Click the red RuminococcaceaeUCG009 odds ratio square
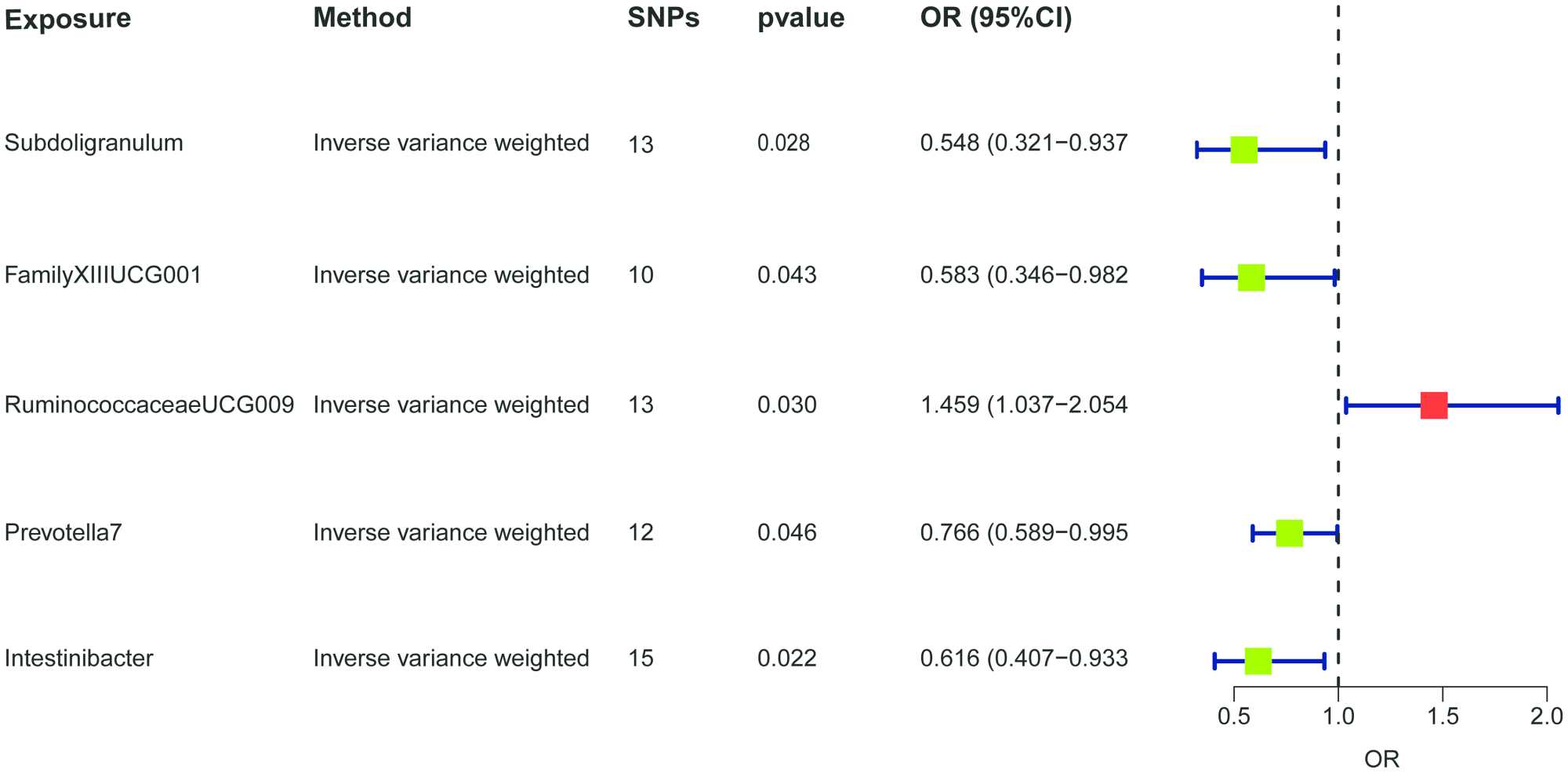Viewport: 1568px width, 773px height. [x=1433, y=405]
